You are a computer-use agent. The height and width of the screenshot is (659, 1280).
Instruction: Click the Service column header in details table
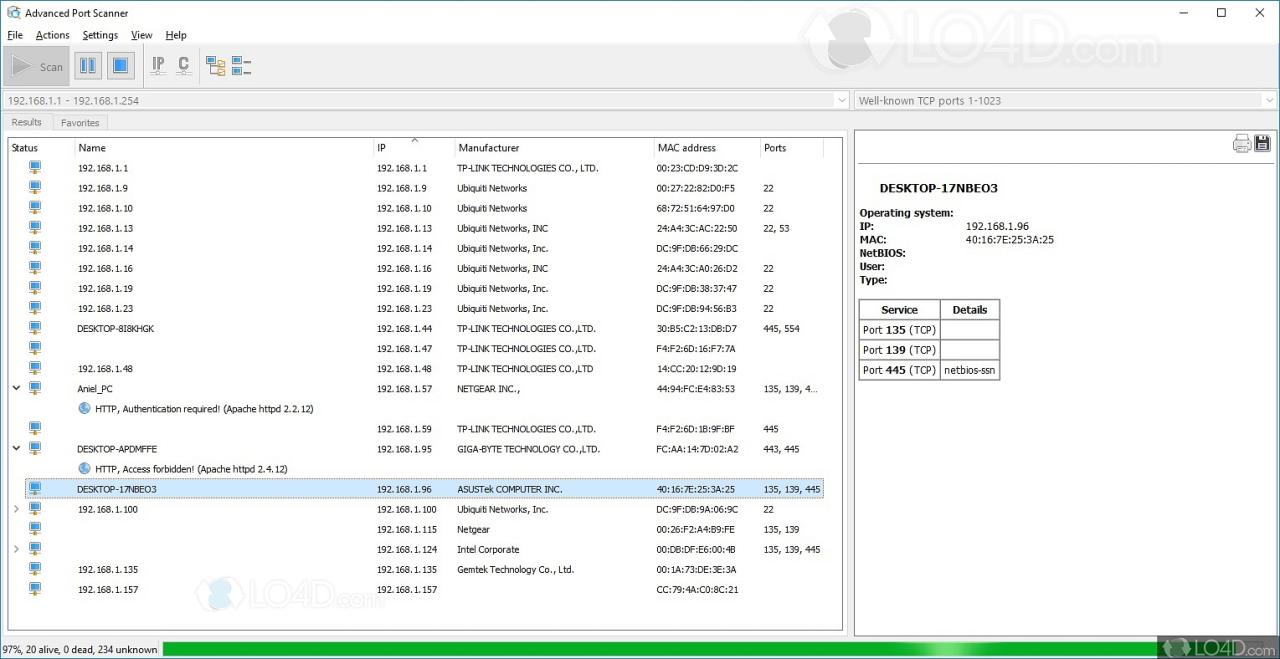(x=899, y=310)
